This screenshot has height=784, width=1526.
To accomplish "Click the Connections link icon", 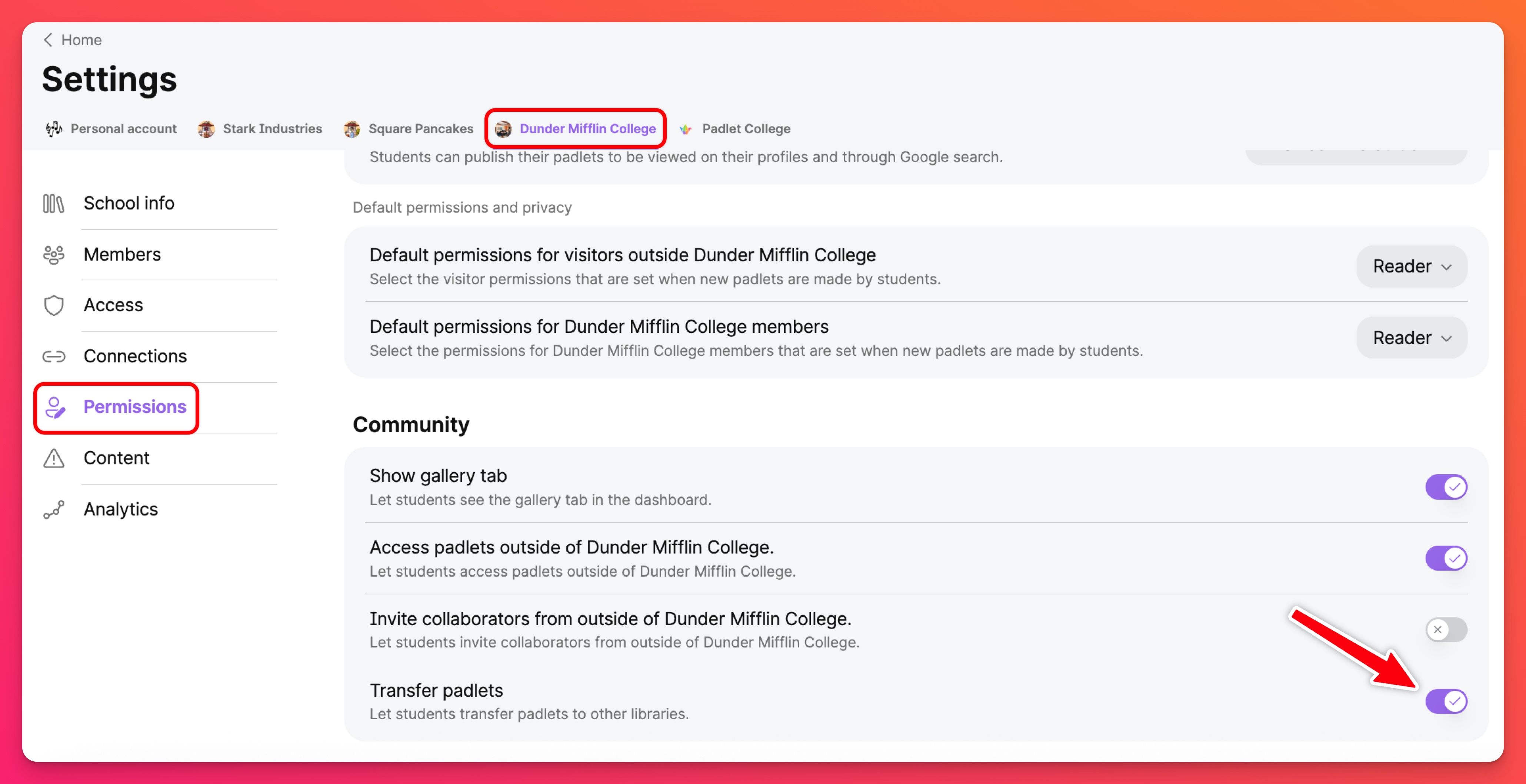I will pyautogui.click(x=53, y=356).
